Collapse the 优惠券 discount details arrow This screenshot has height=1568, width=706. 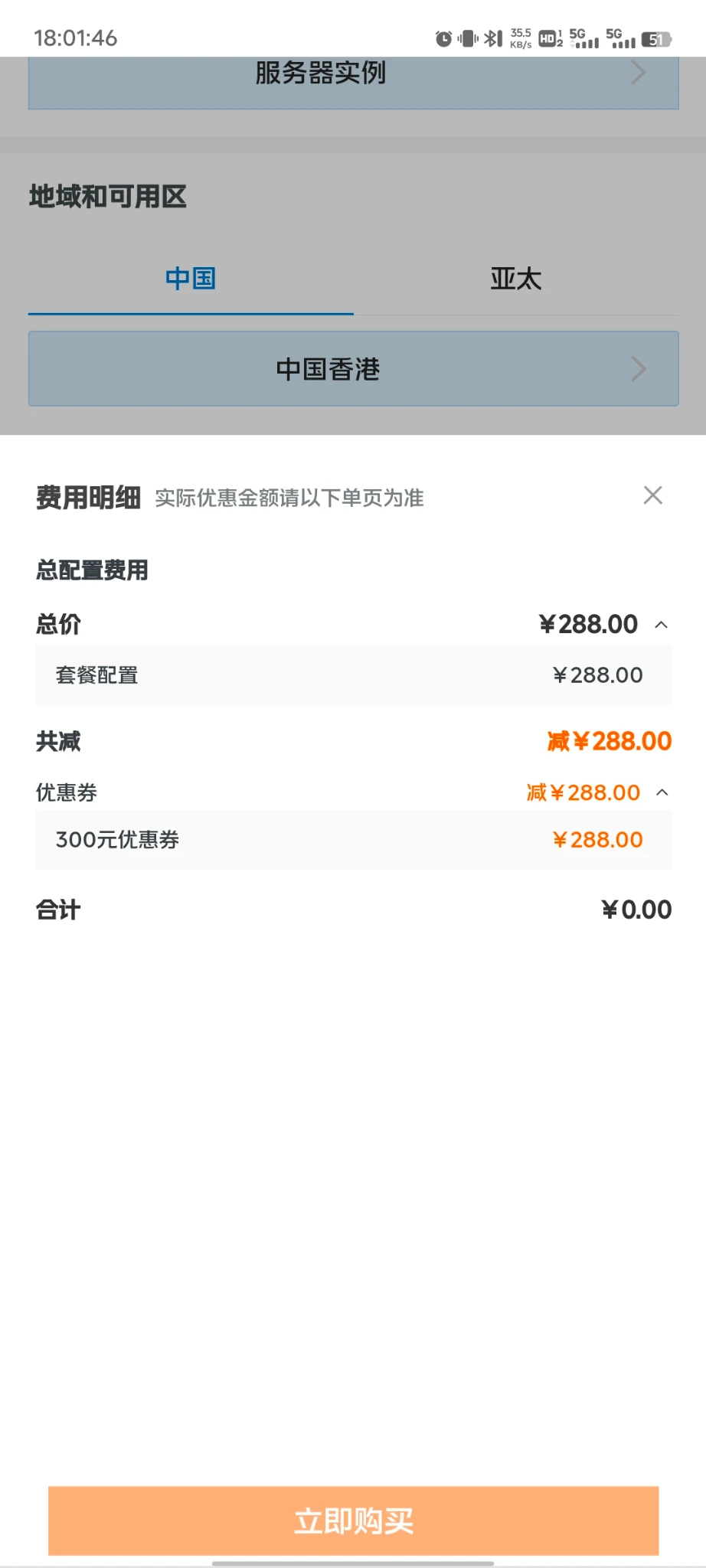pos(662,792)
